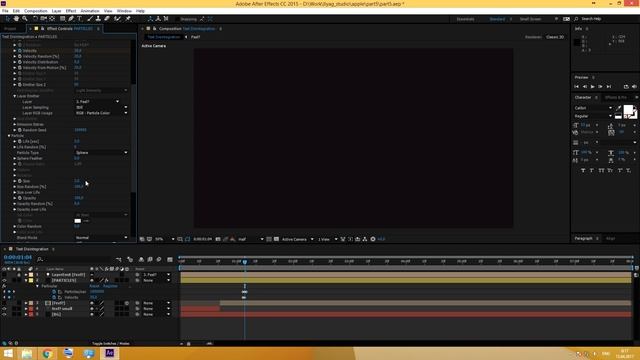Open the Layer Sampling dropdown
Viewport: 640px width, 360px height.
coord(101,107)
